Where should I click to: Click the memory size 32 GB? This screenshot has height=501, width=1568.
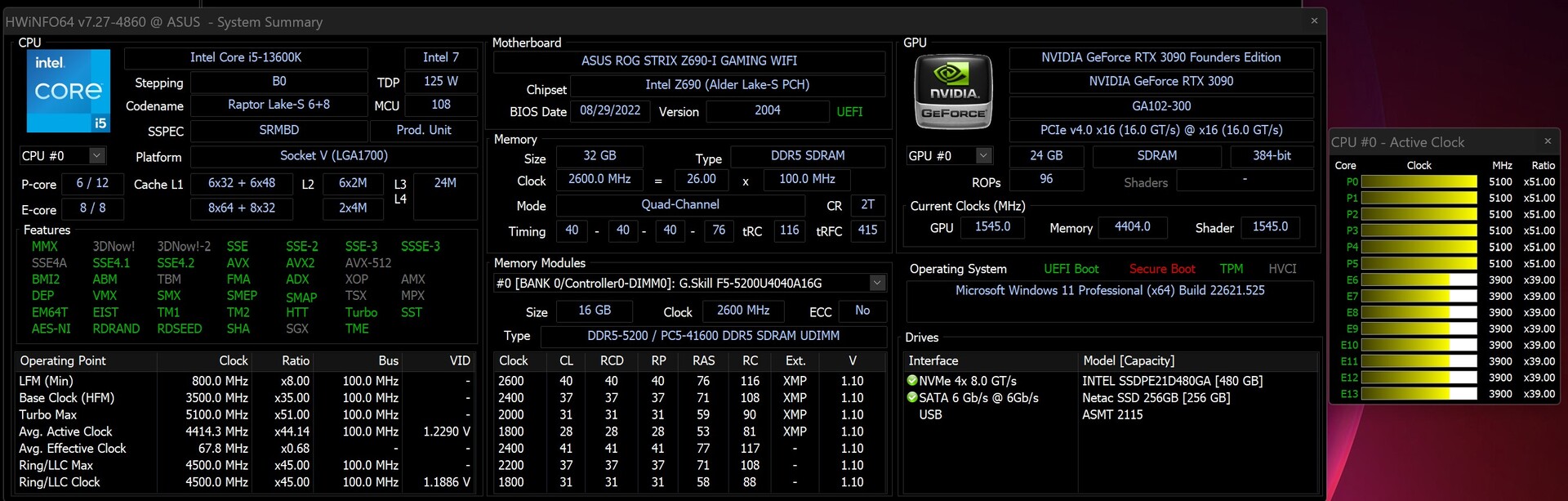point(599,156)
